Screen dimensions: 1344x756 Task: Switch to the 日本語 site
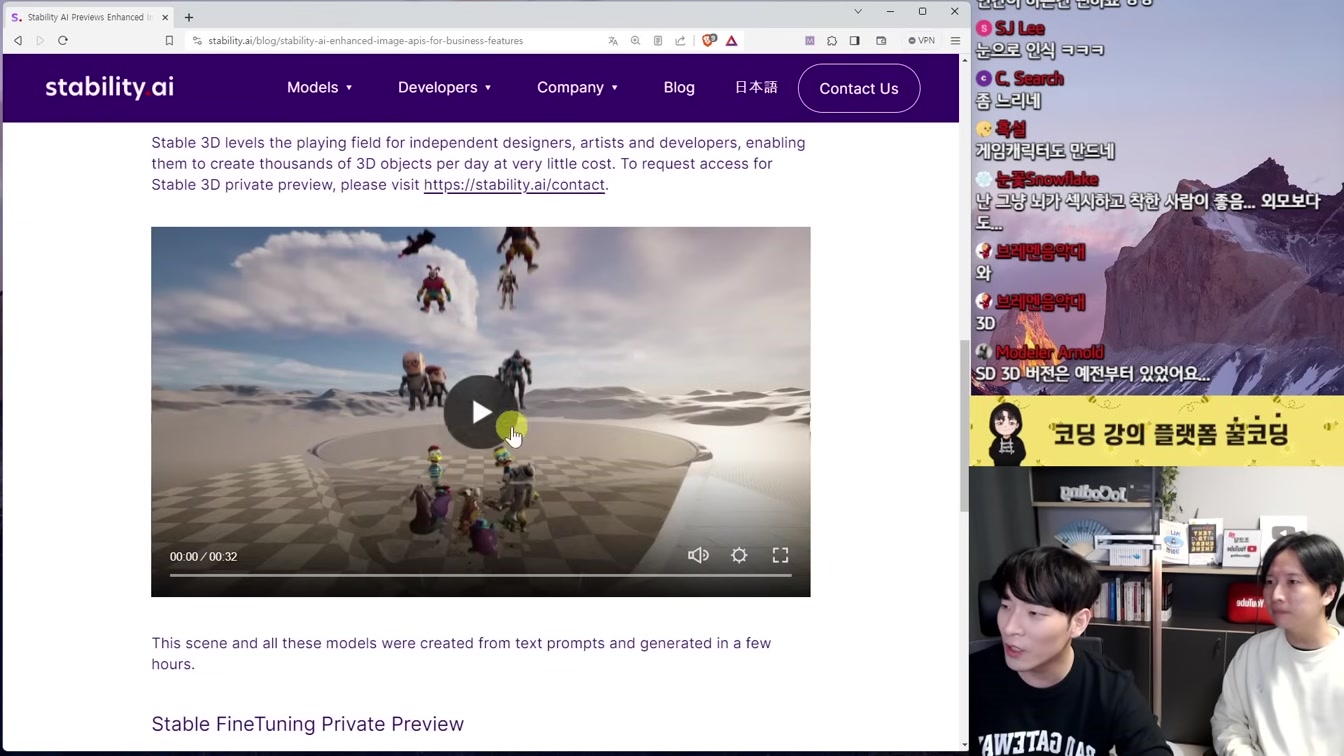[756, 87]
